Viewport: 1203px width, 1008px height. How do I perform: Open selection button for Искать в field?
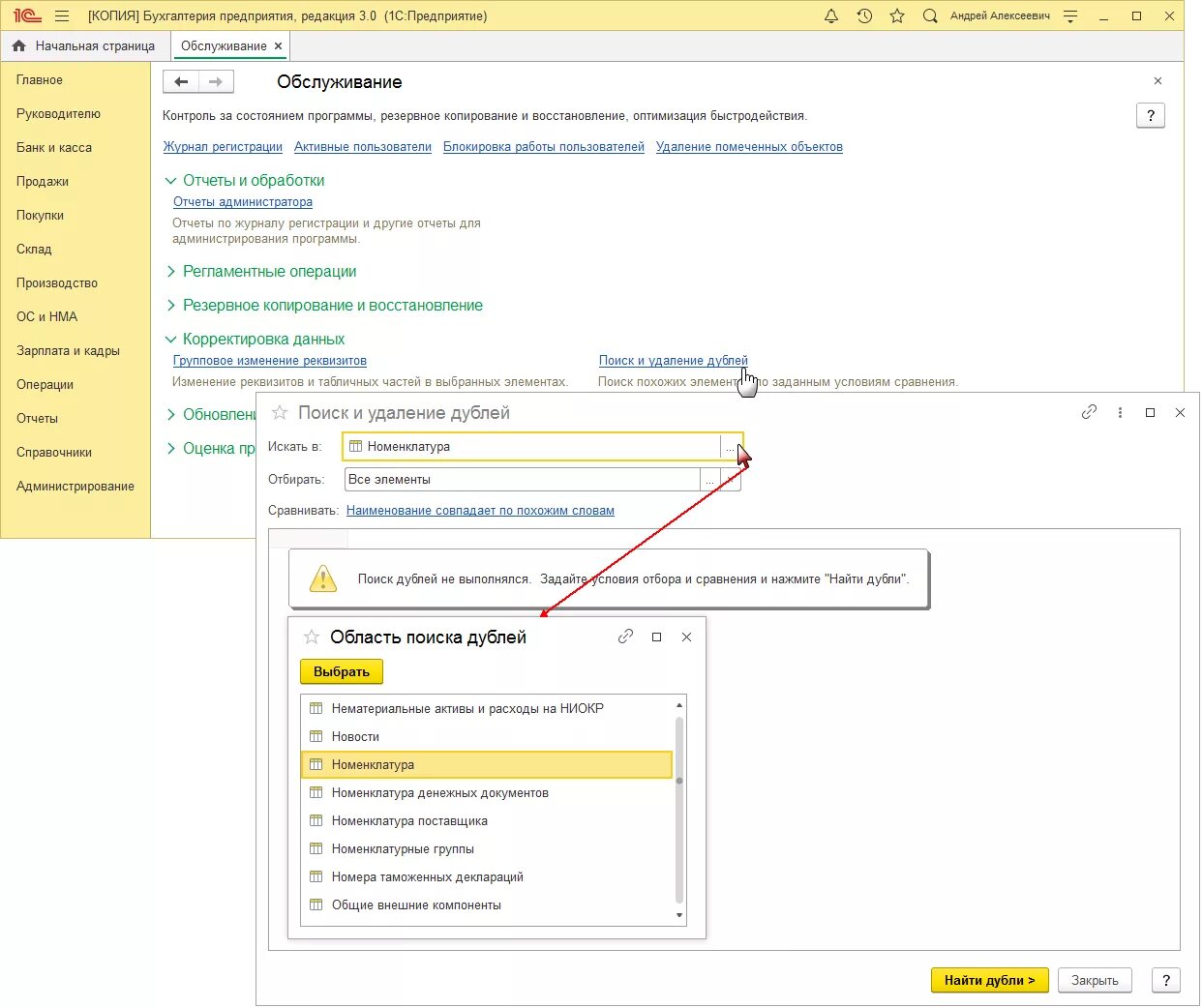(x=731, y=447)
